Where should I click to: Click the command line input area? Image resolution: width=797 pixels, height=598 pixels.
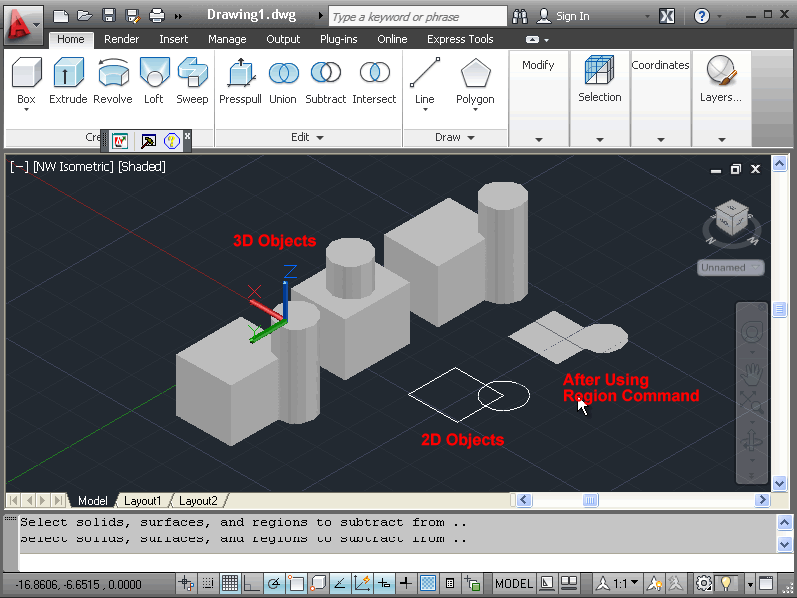point(396,562)
